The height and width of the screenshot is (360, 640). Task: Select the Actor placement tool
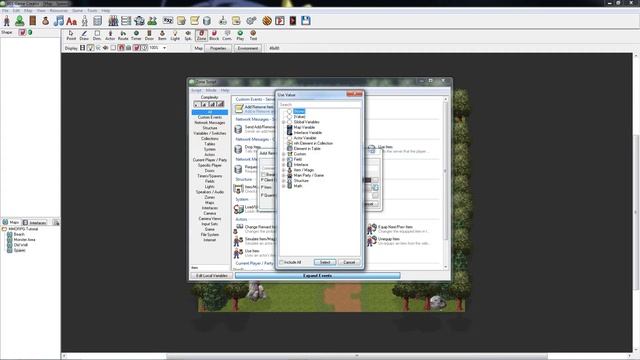(x=110, y=35)
